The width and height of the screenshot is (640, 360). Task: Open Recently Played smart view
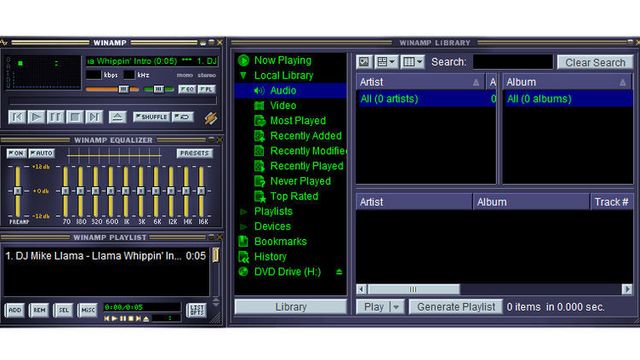click(307, 166)
